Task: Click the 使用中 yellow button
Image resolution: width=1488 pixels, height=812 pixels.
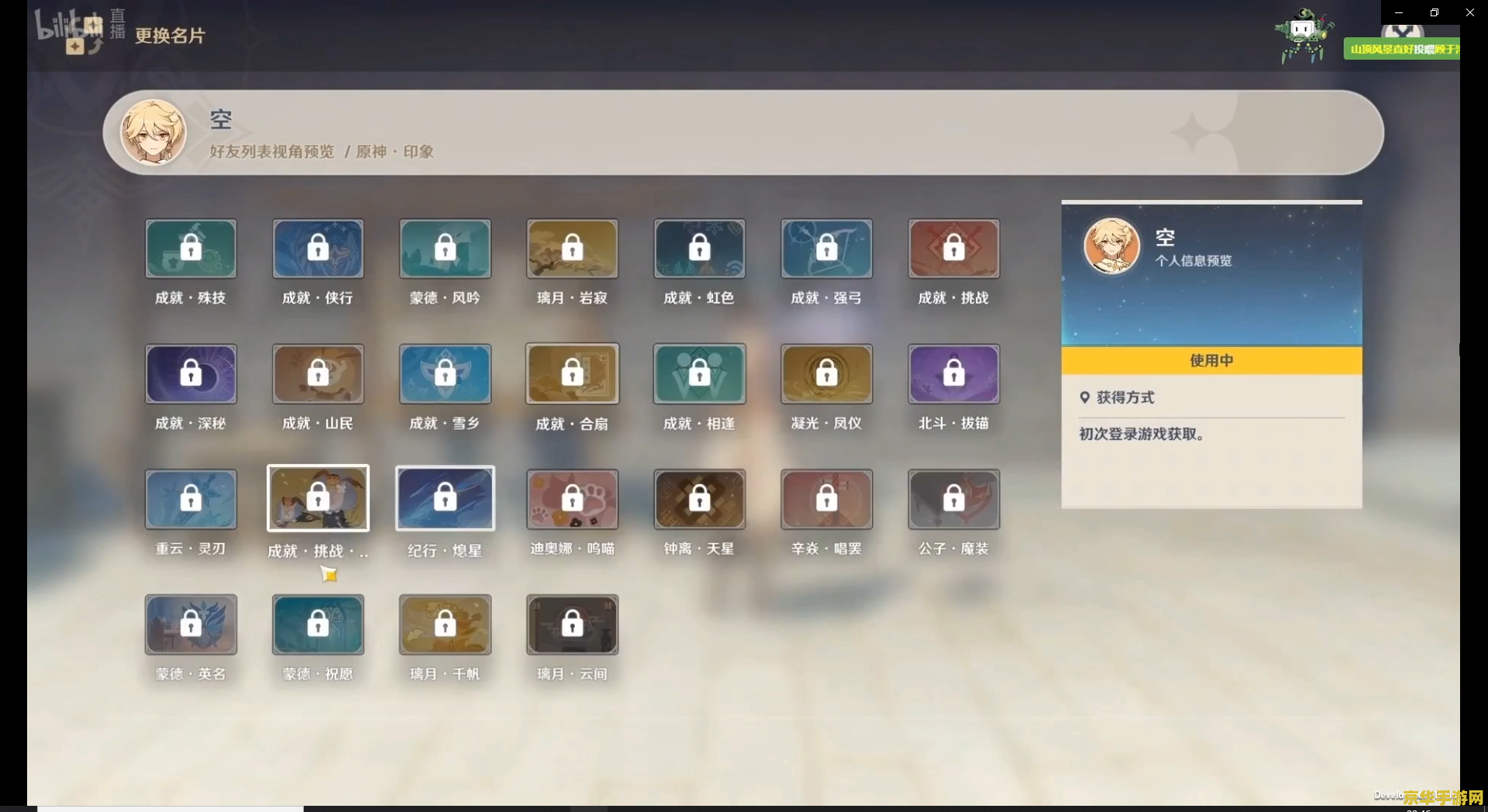Action: (1211, 360)
